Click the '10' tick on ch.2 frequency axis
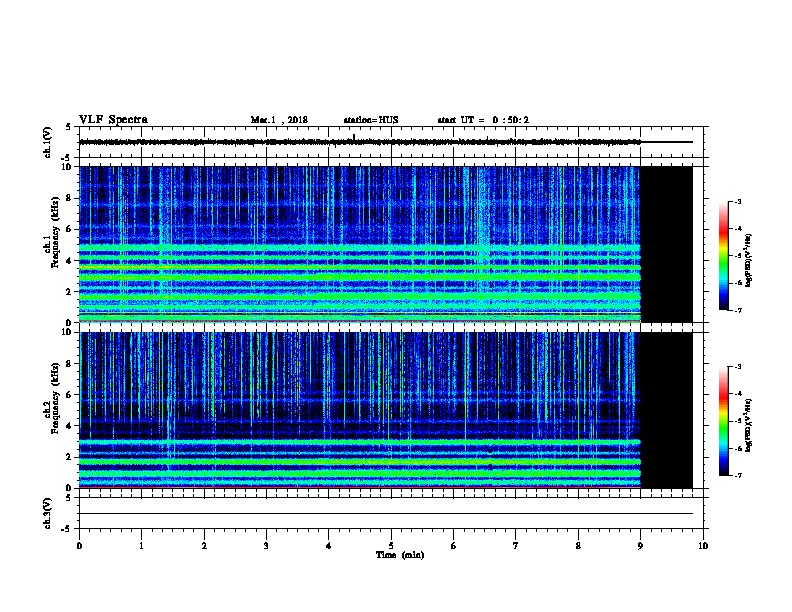Screen dimensions: 792x612 click(x=68, y=333)
